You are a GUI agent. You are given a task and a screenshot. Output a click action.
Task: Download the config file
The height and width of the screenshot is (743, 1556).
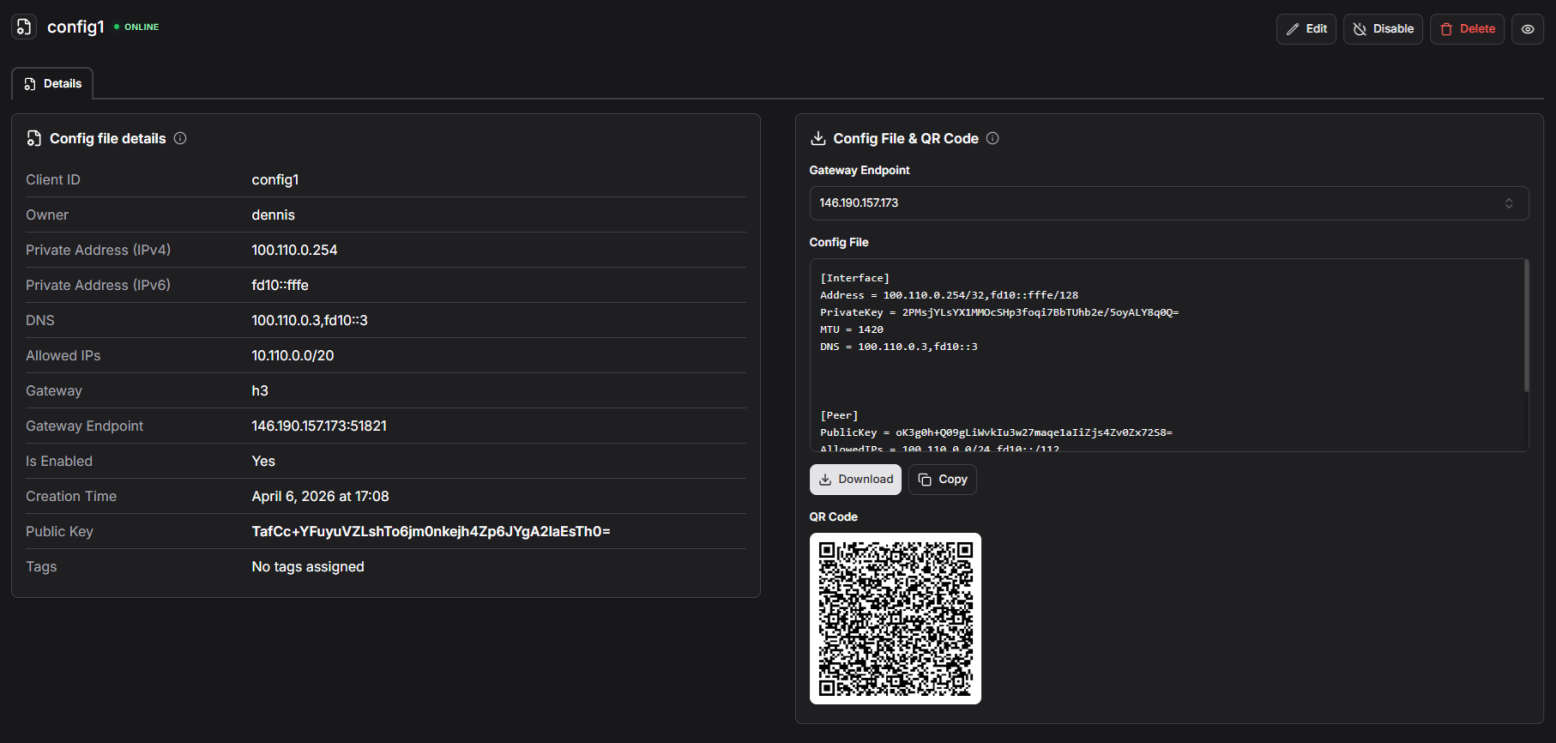(855, 479)
